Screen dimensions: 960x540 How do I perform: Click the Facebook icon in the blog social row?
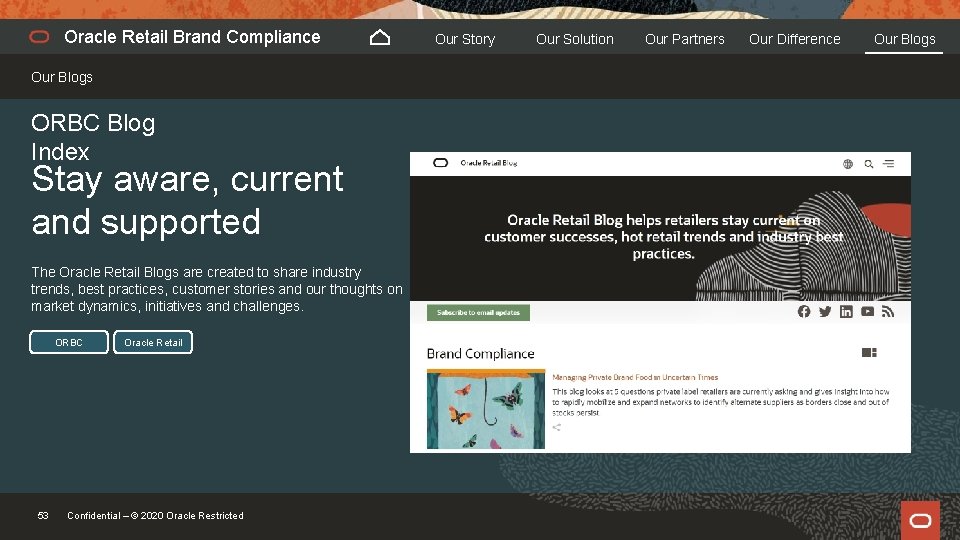804,312
